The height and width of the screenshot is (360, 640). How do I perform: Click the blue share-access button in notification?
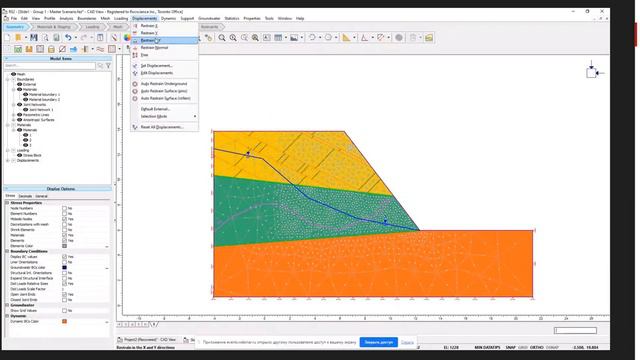point(379,342)
